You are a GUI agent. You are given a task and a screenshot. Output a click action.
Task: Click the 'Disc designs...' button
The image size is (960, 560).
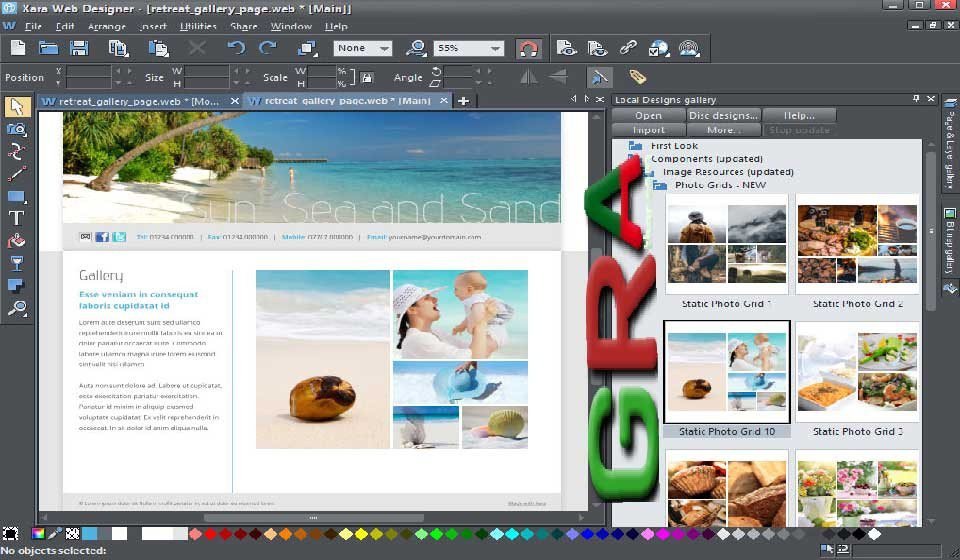pos(724,115)
